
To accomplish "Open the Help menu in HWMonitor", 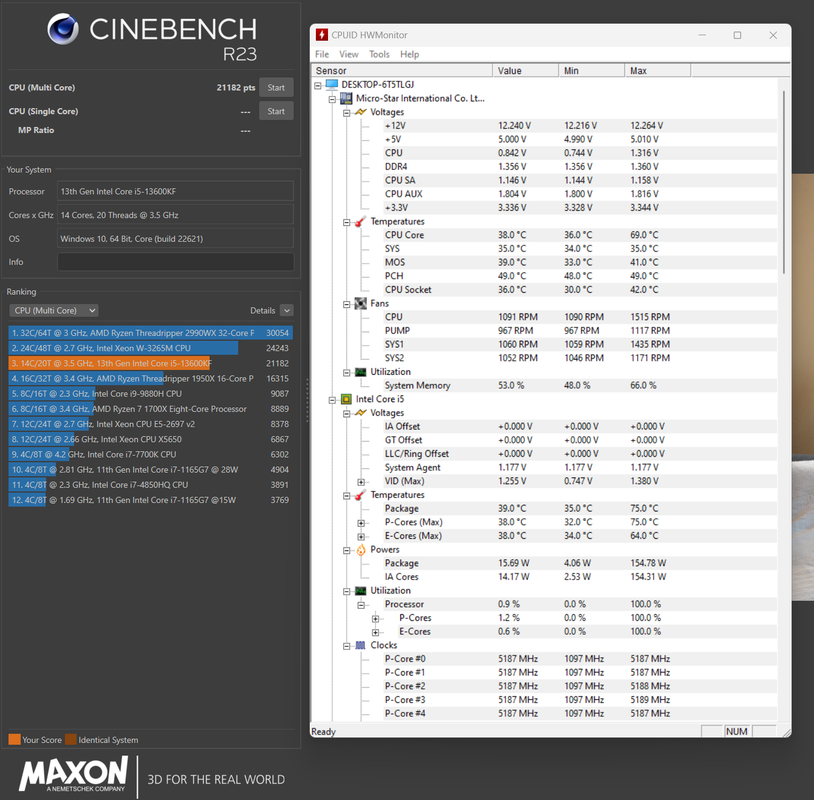I will 409,54.
